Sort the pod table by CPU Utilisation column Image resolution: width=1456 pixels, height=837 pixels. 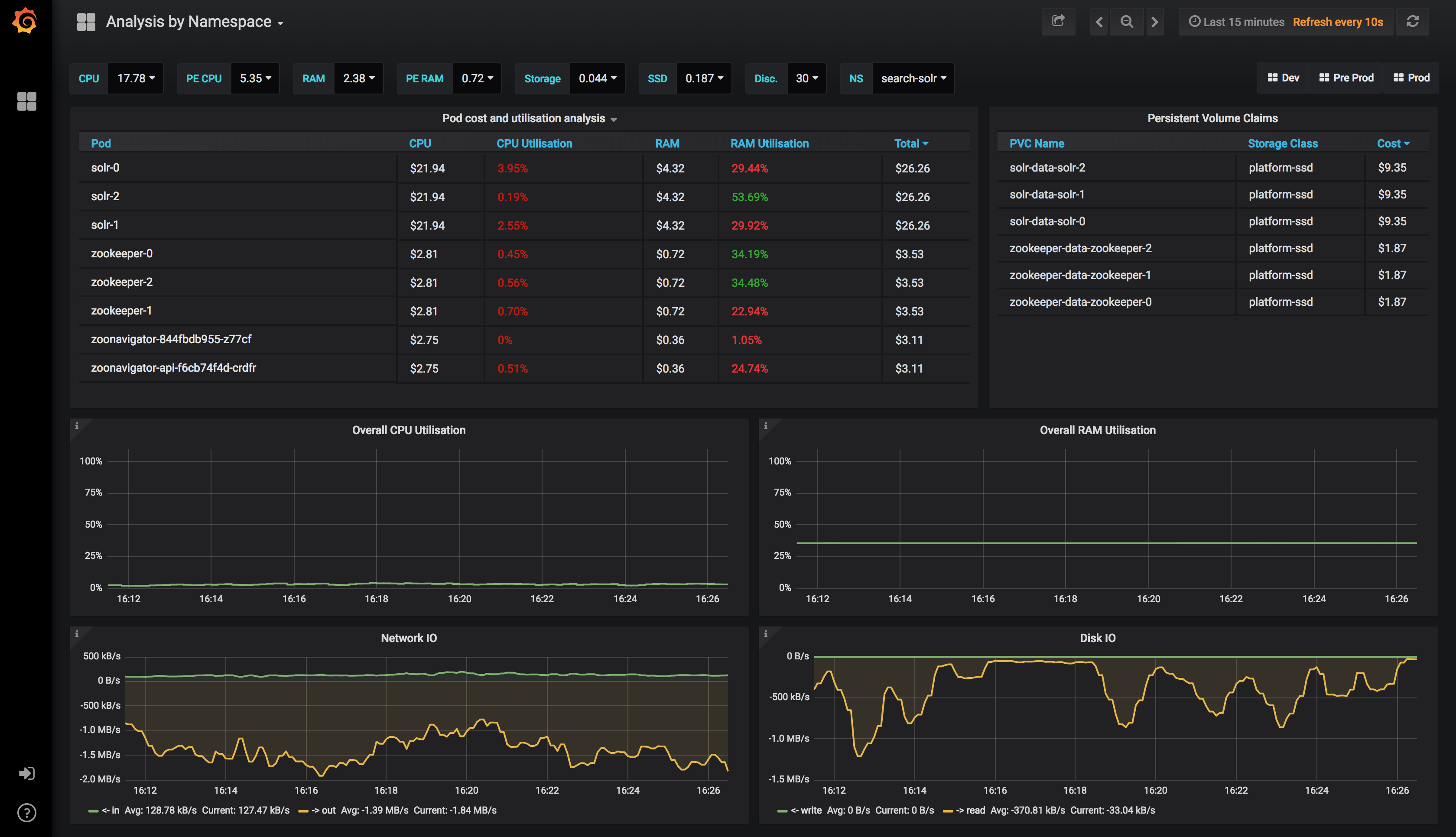point(534,144)
